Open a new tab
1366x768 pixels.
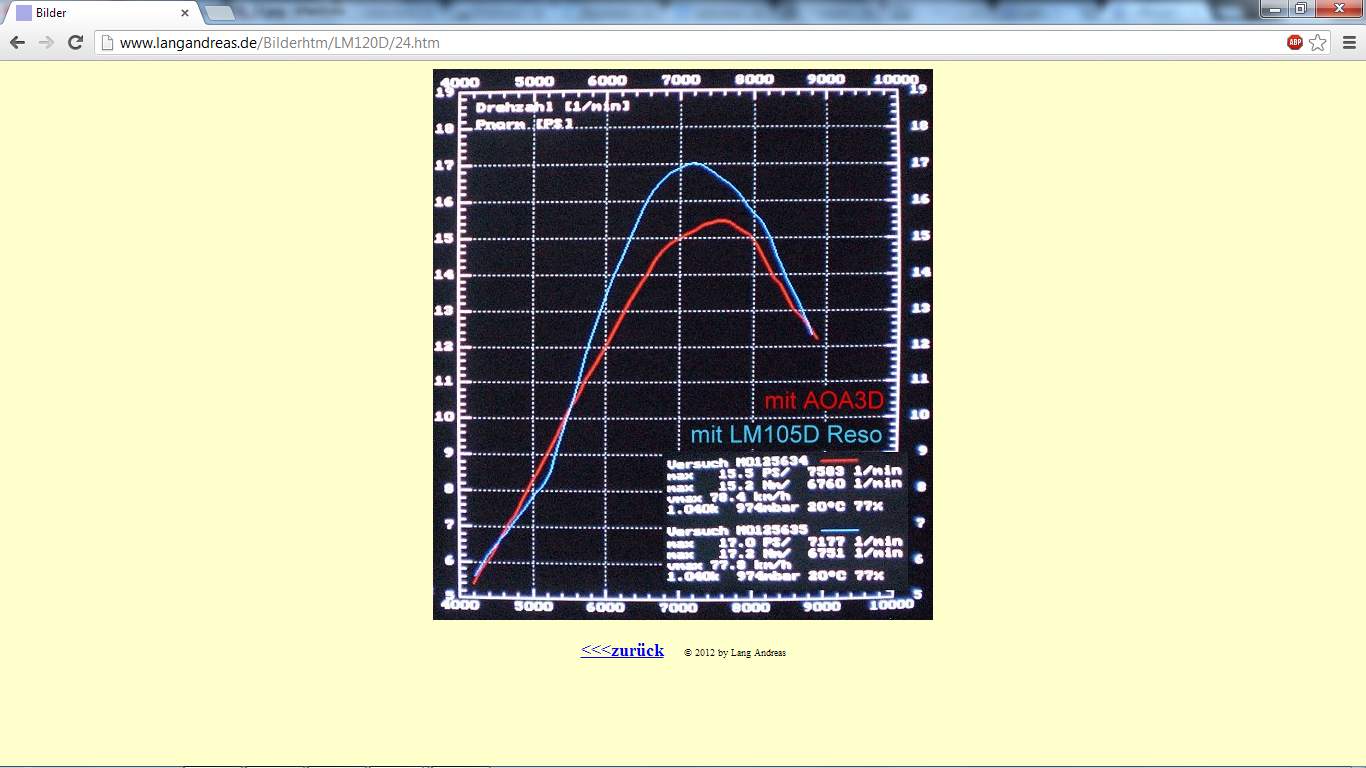click(220, 13)
